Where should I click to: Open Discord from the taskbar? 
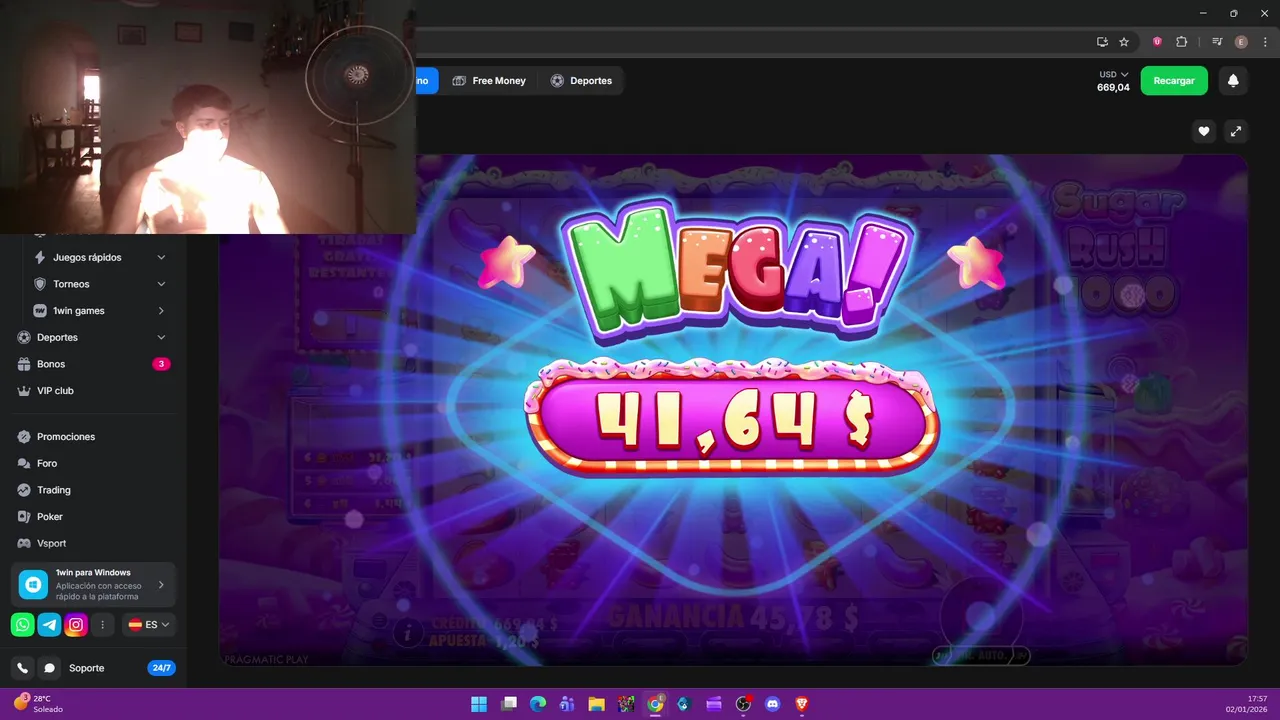click(x=772, y=704)
